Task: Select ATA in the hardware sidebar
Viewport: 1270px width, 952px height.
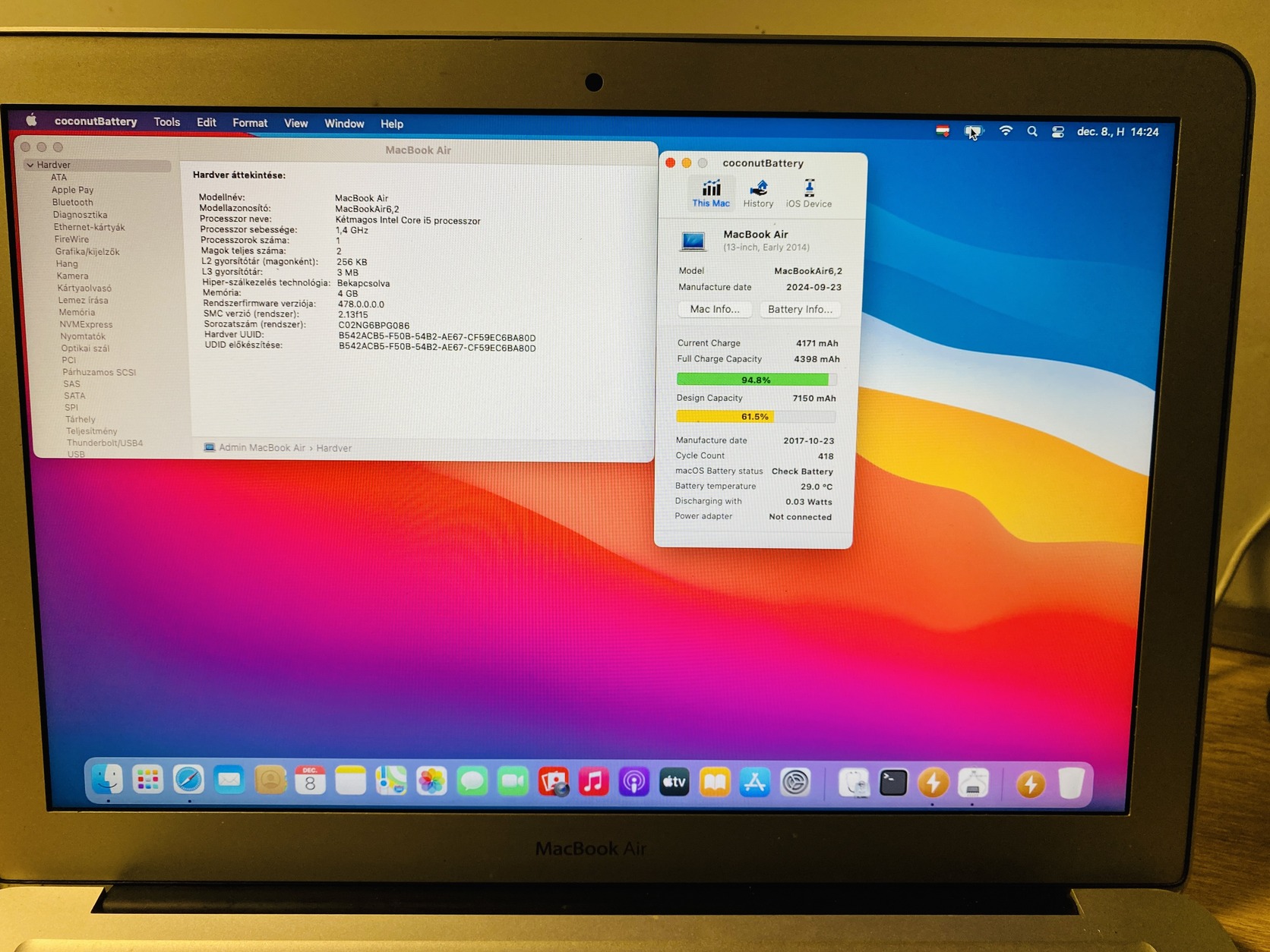Action: coord(58,178)
